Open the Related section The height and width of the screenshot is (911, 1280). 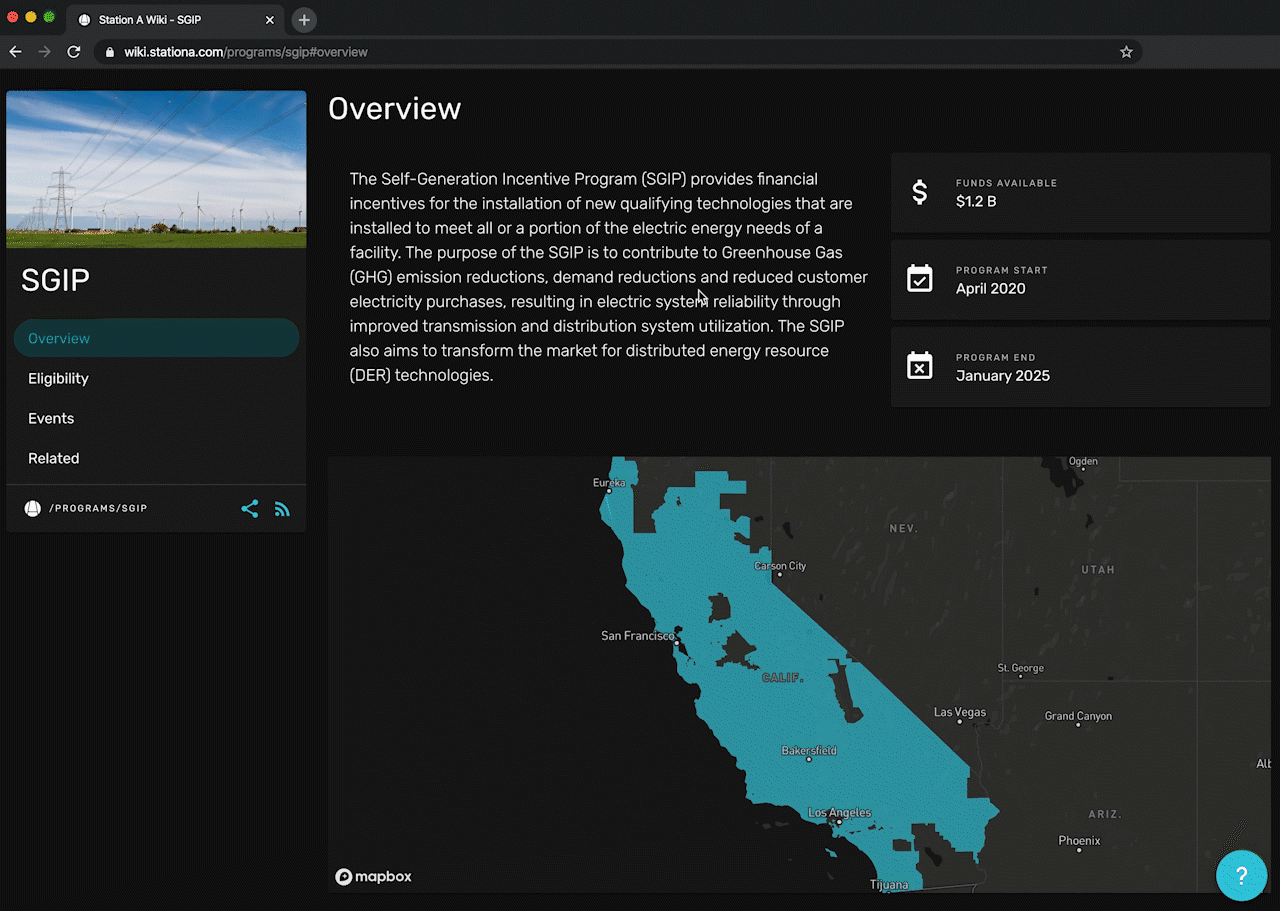coord(54,458)
